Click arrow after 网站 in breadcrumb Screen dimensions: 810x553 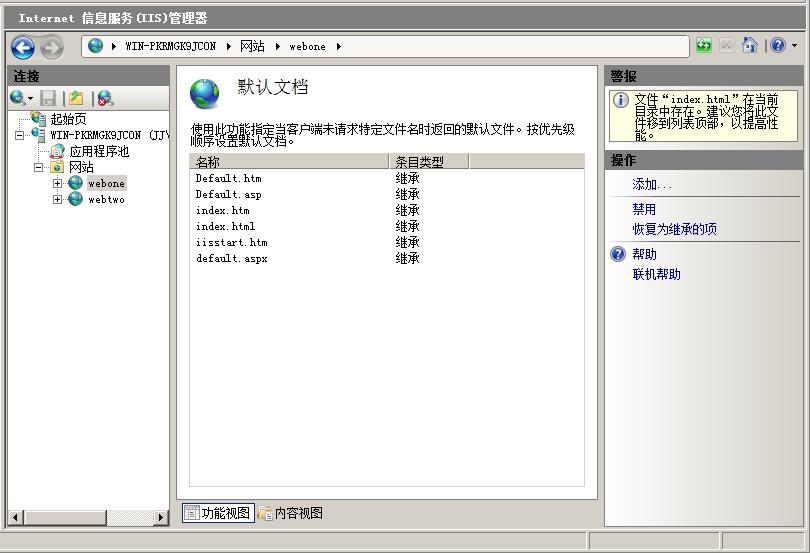pyautogui.click(x=277, y=47)
